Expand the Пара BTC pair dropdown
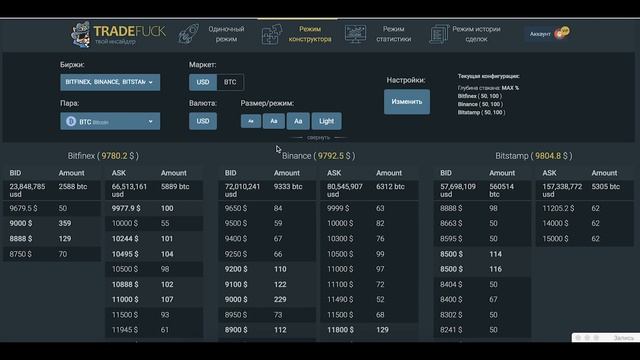640x360 pixels. click(110, 121)
